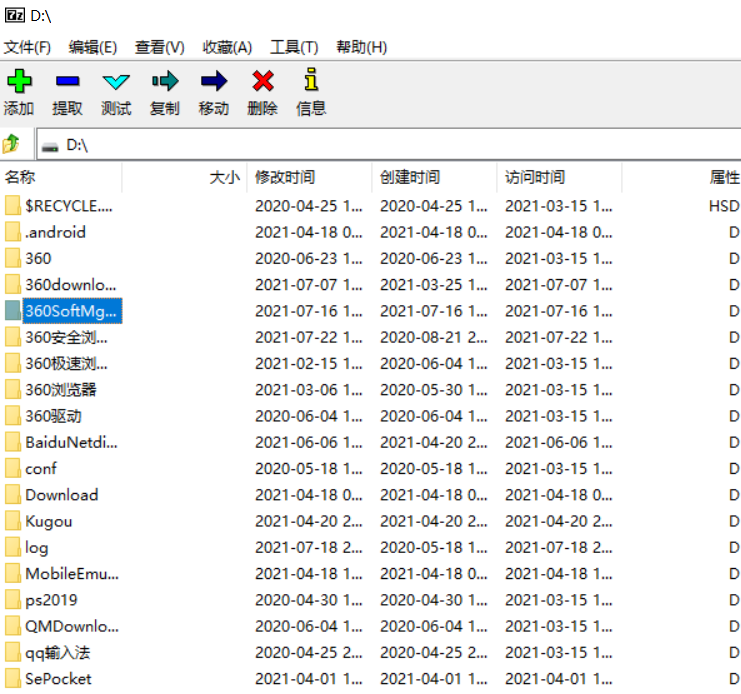Click the ps2019 folder icon
741x694 pixels.
pyautogui.click(x=13, y=600)
